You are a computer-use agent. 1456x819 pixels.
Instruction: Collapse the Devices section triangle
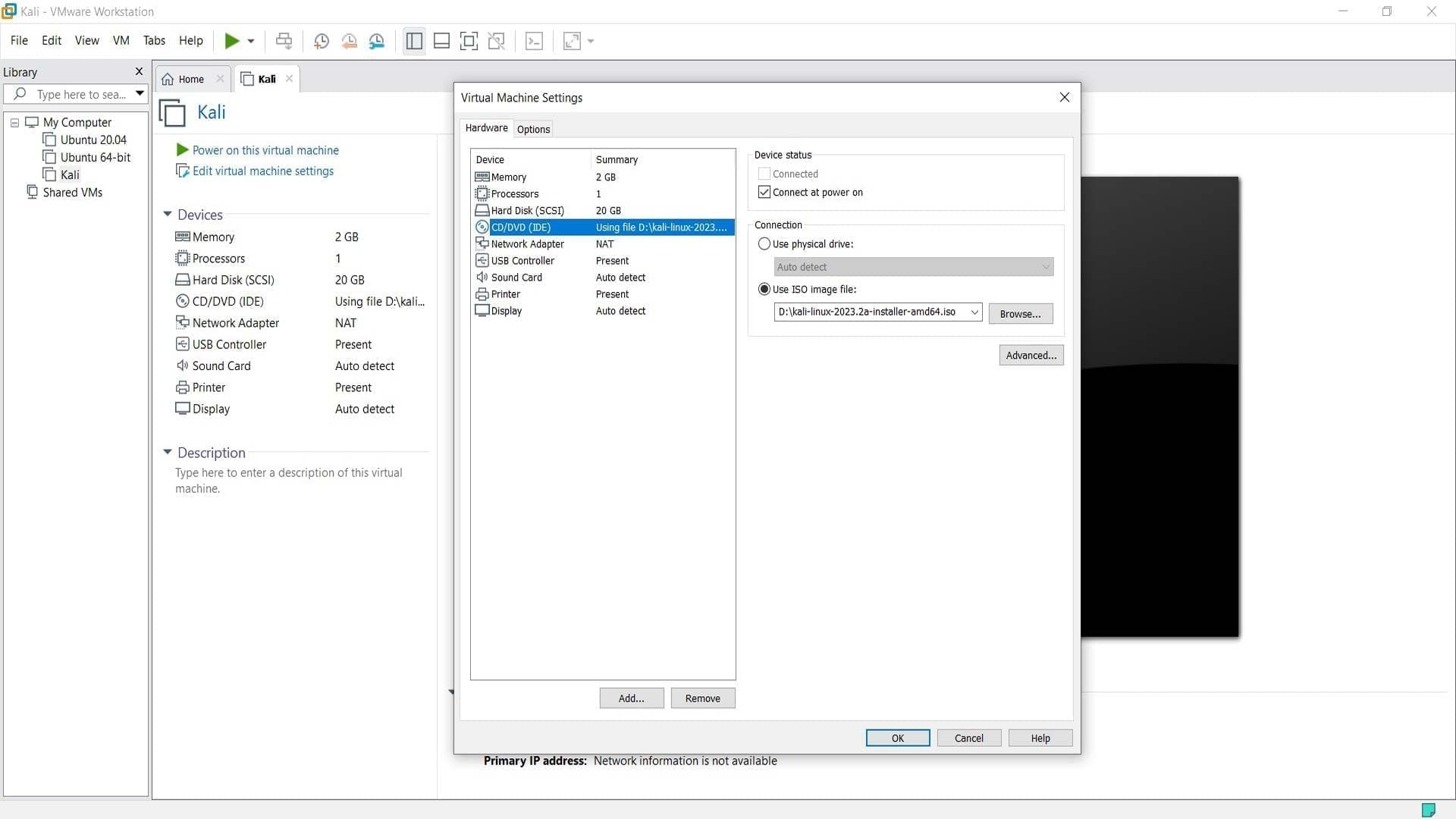coord(168,215)
